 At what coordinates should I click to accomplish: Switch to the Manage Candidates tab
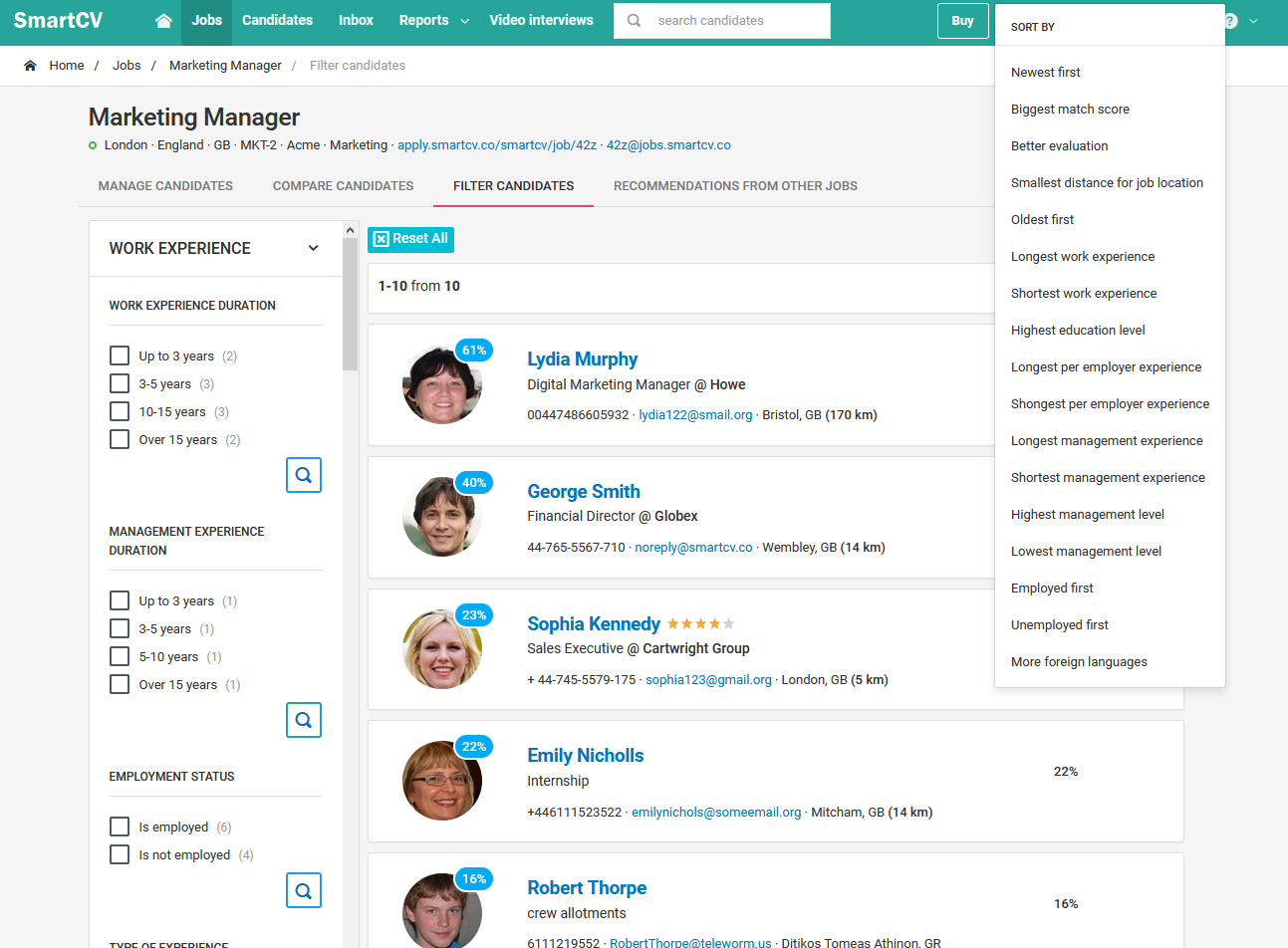(x=165, y=186)
